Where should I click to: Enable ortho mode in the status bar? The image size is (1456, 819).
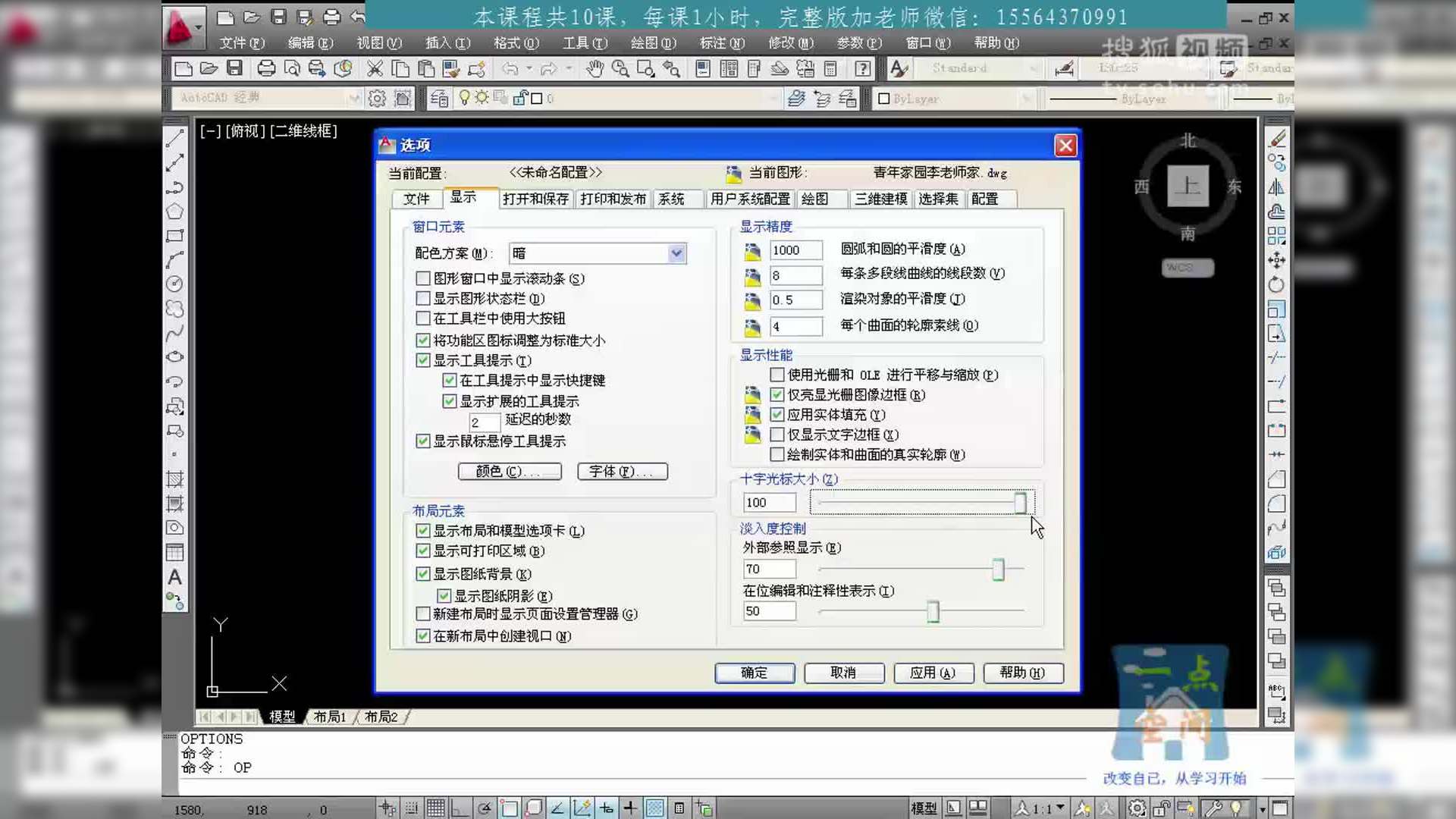click(x=460, y=808)
